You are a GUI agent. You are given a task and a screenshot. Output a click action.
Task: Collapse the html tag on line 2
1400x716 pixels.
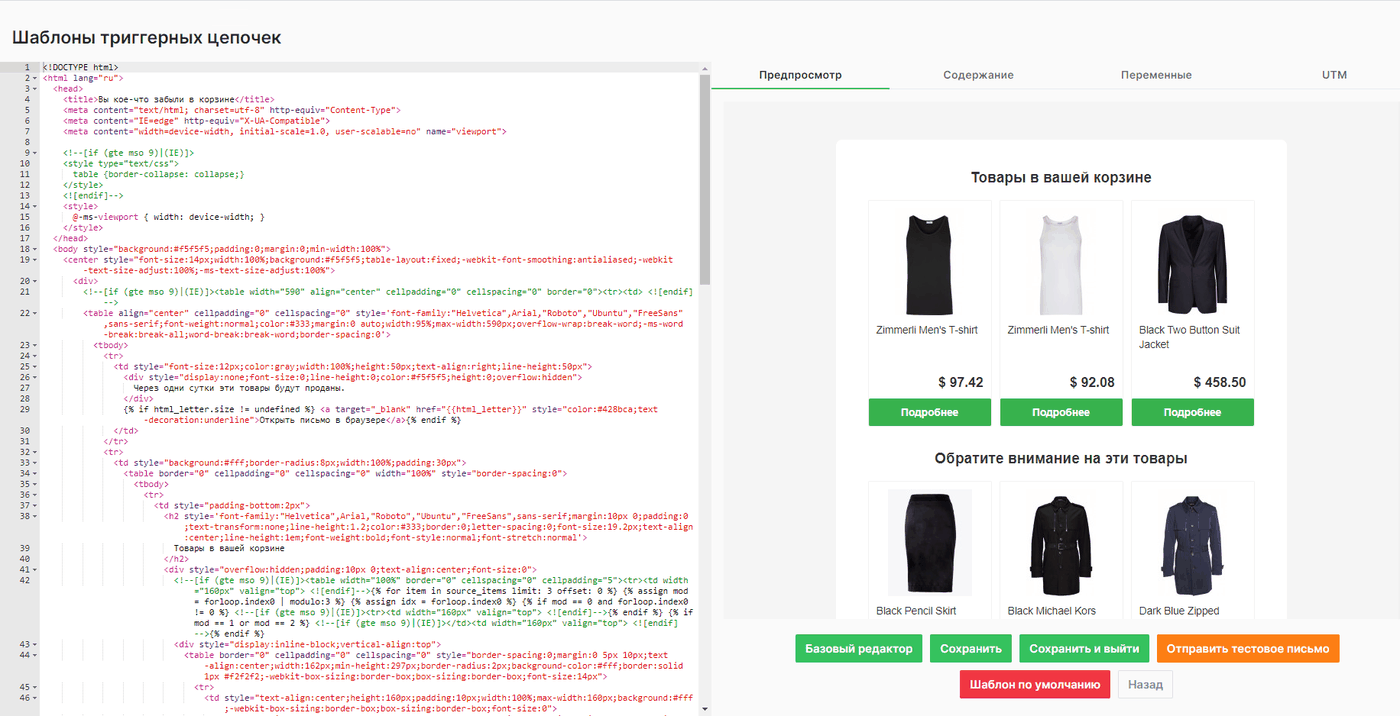[36, 78]
